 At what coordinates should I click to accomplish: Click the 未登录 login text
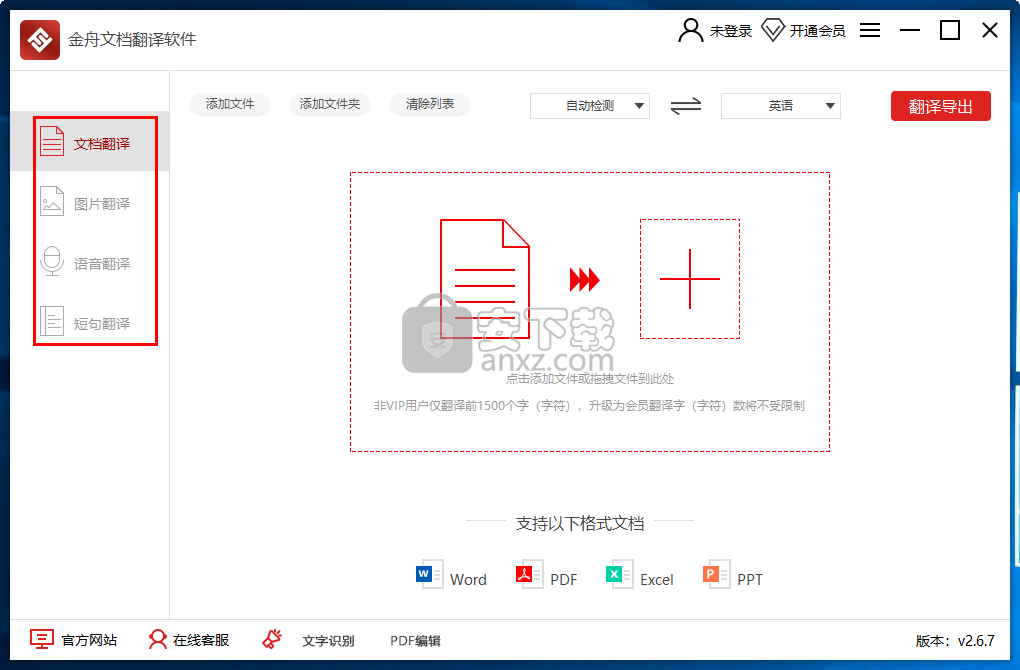[731, 31]
